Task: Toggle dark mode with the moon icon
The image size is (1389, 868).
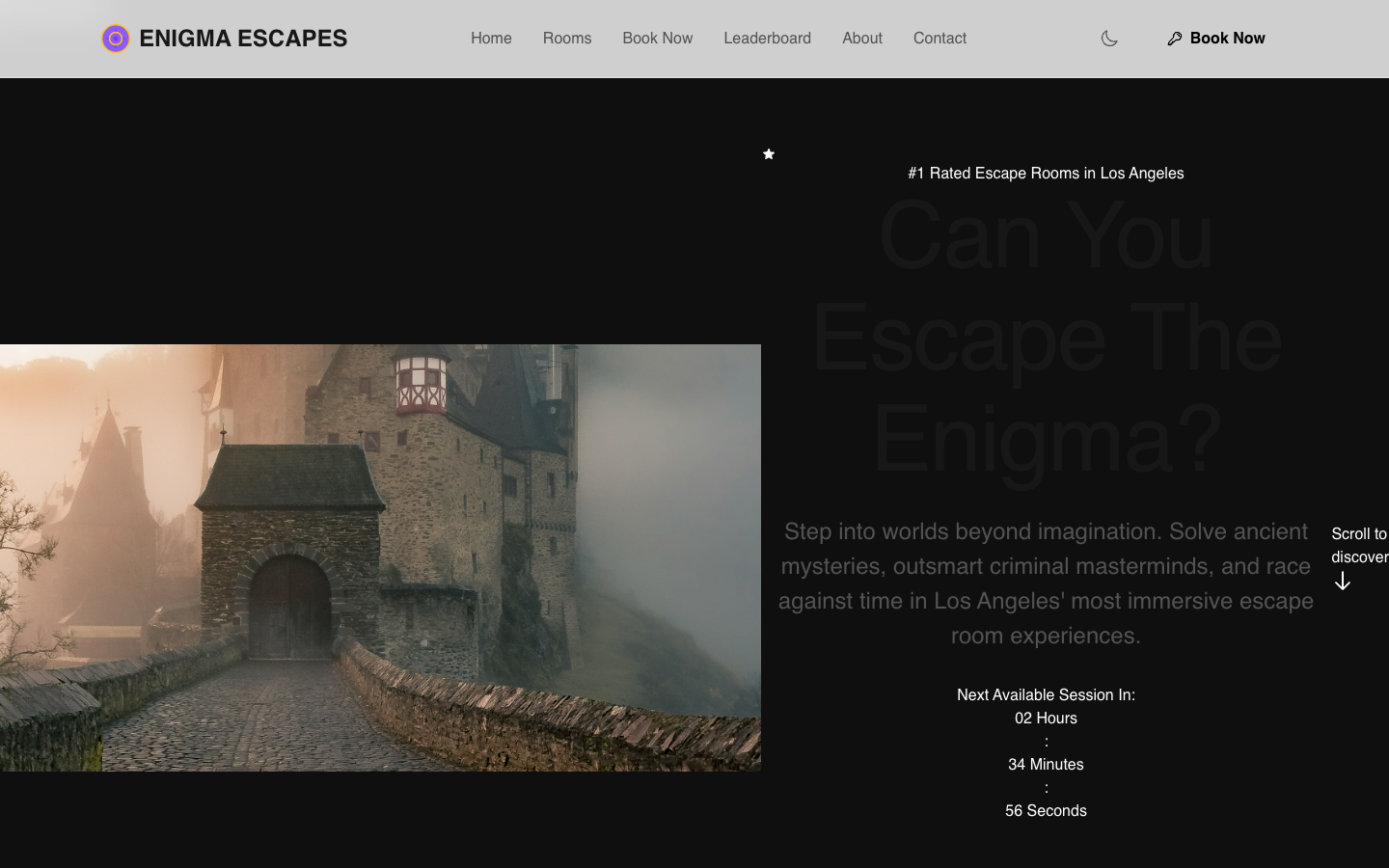Action: click(x=1109, y=39)
